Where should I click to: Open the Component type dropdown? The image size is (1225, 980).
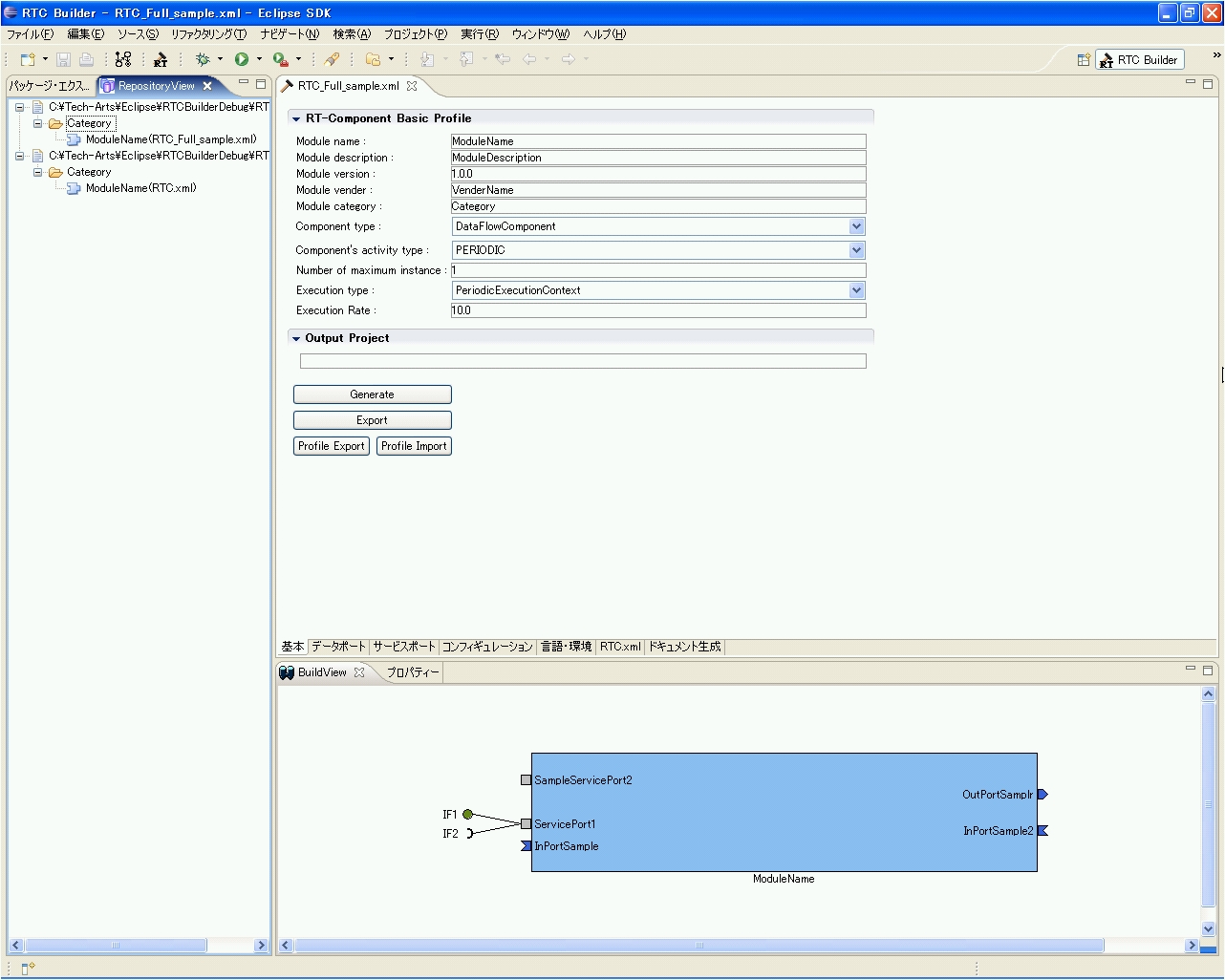(856, 227)
